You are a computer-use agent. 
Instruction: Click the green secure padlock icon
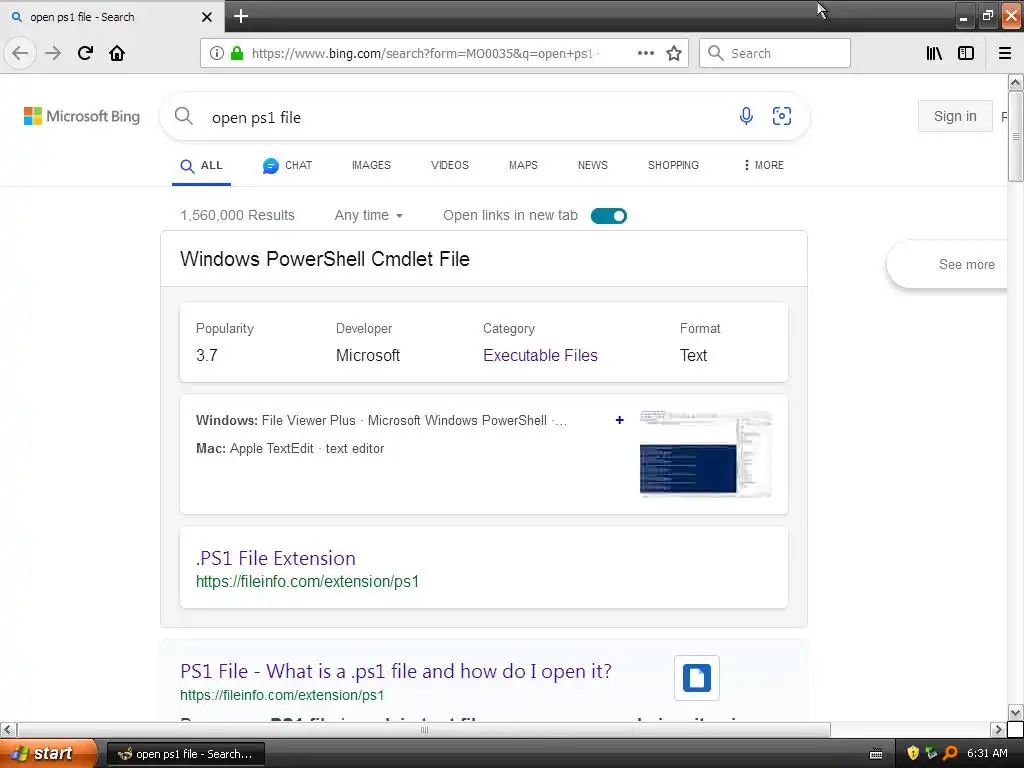237,53
